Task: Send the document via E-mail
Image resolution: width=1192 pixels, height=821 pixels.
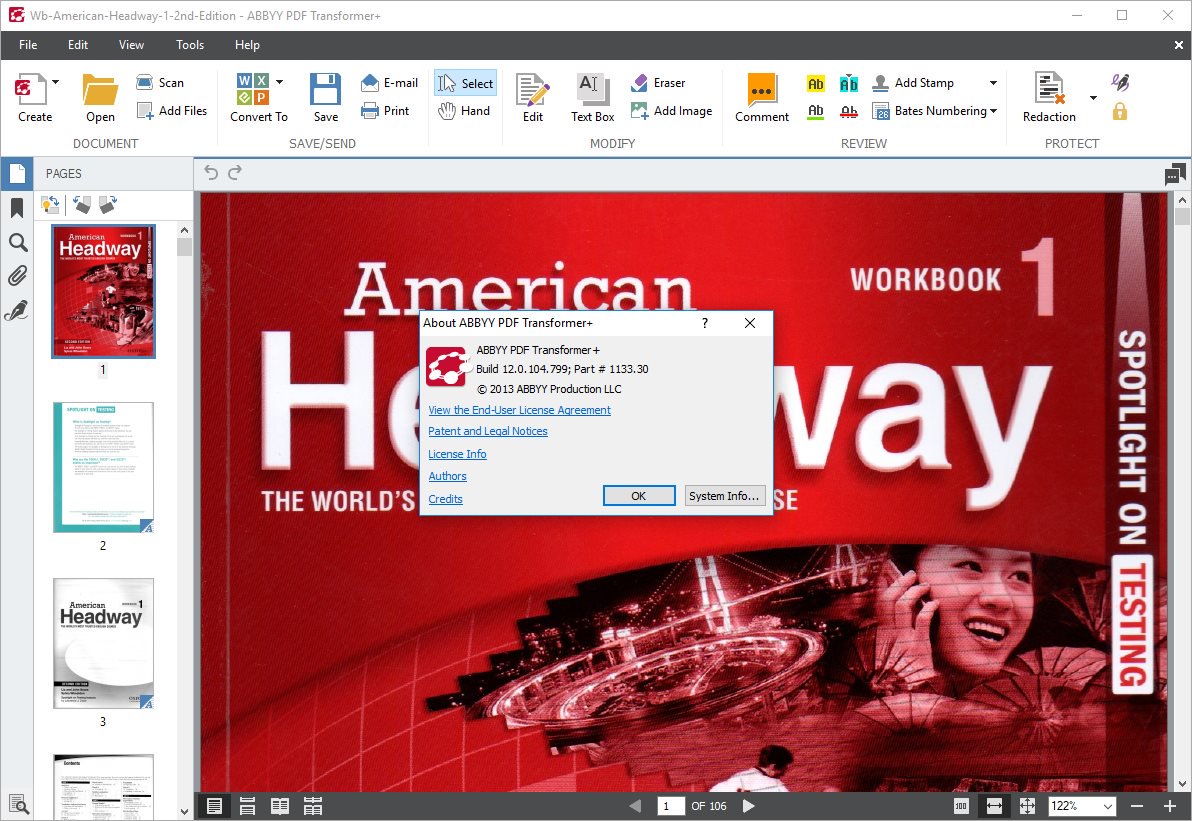Action: 389,83
